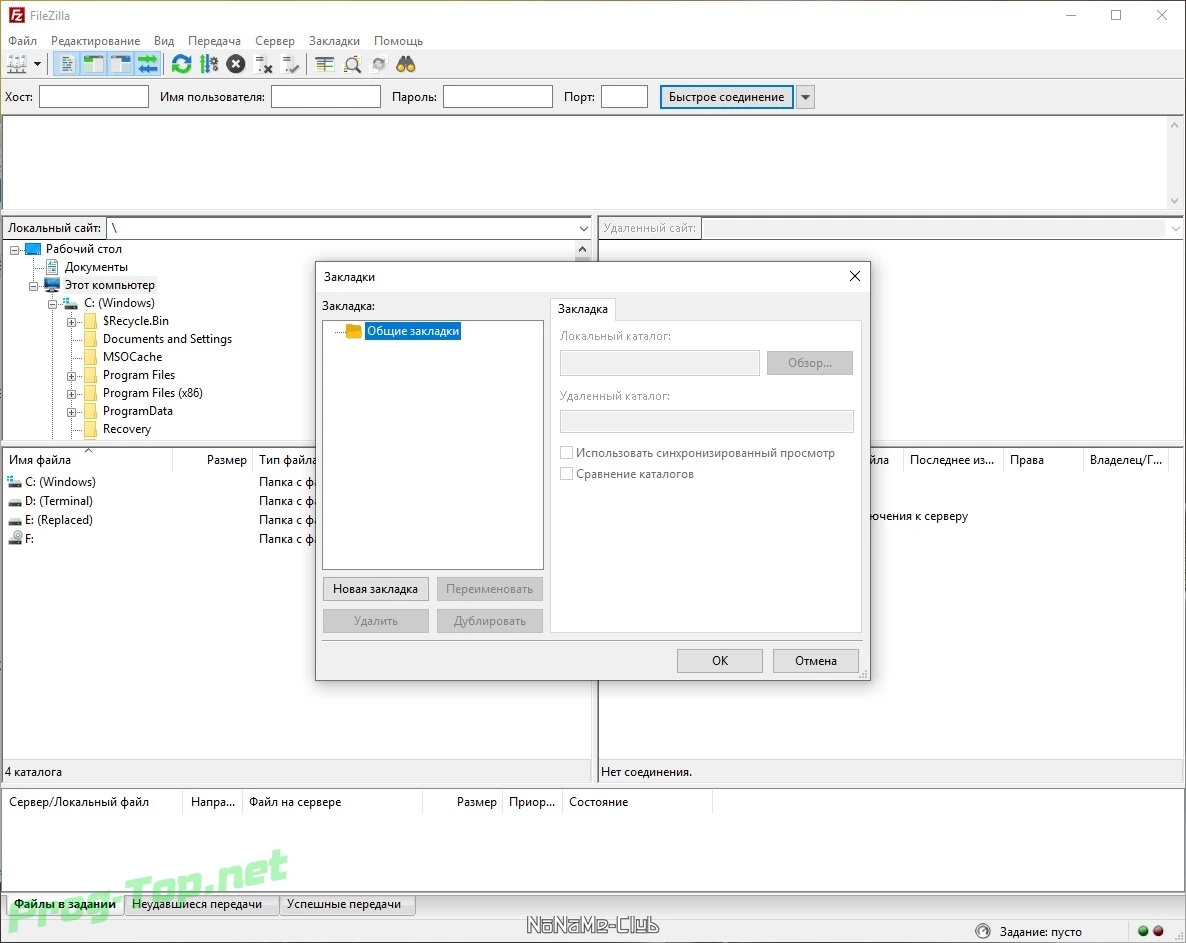The width and height of the screenshot is (1186, 943).
Task: Select MSOCache folder in tree
Action: click(132, 357)
